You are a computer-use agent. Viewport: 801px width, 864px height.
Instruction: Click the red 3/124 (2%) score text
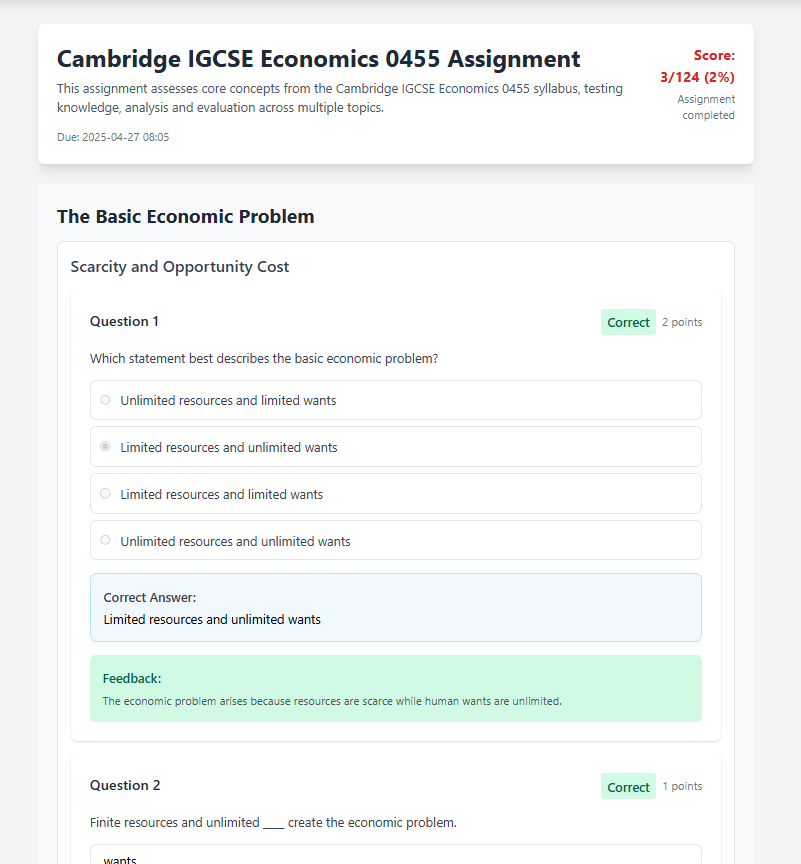tap(697, 77)
